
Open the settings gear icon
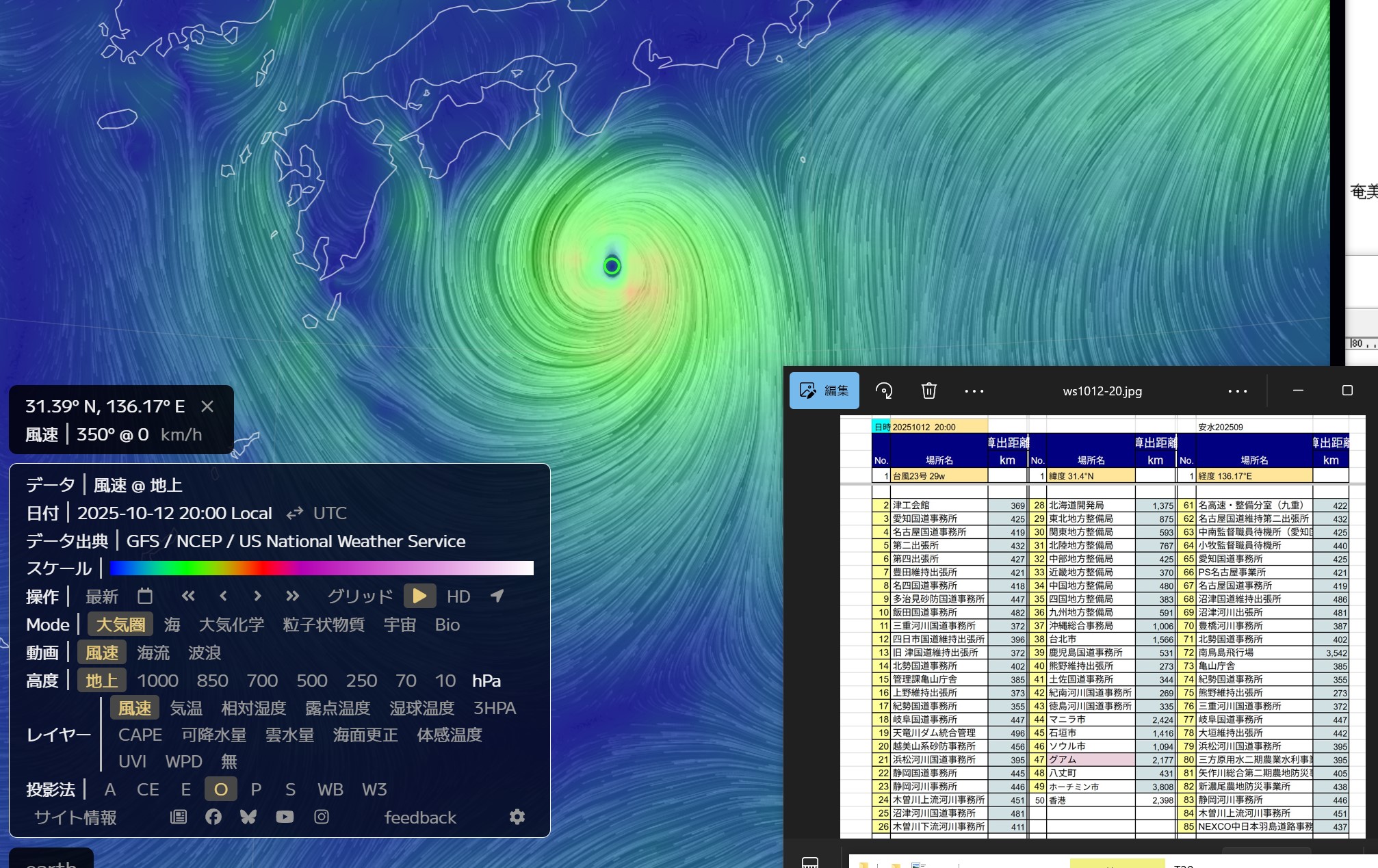click(x=517, y=817)
